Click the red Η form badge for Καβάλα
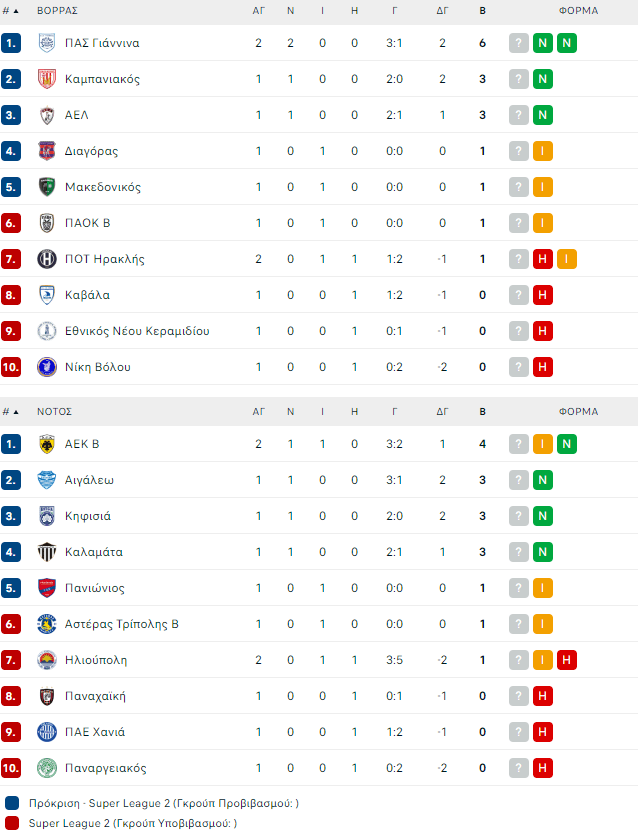The image size is (638, 838). pyautogui.click(x=543, y=295)
